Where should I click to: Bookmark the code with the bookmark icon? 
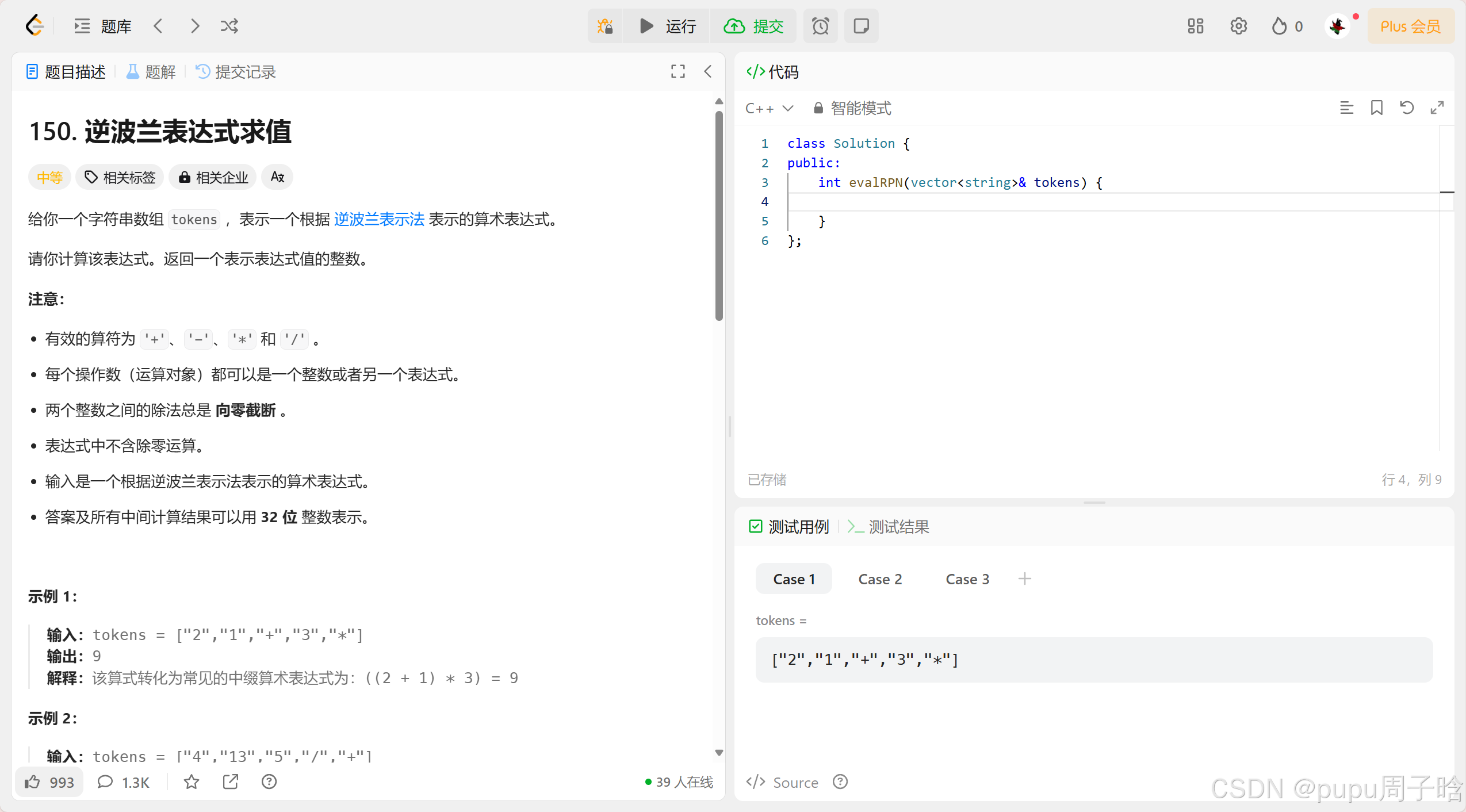[1376, 108]
